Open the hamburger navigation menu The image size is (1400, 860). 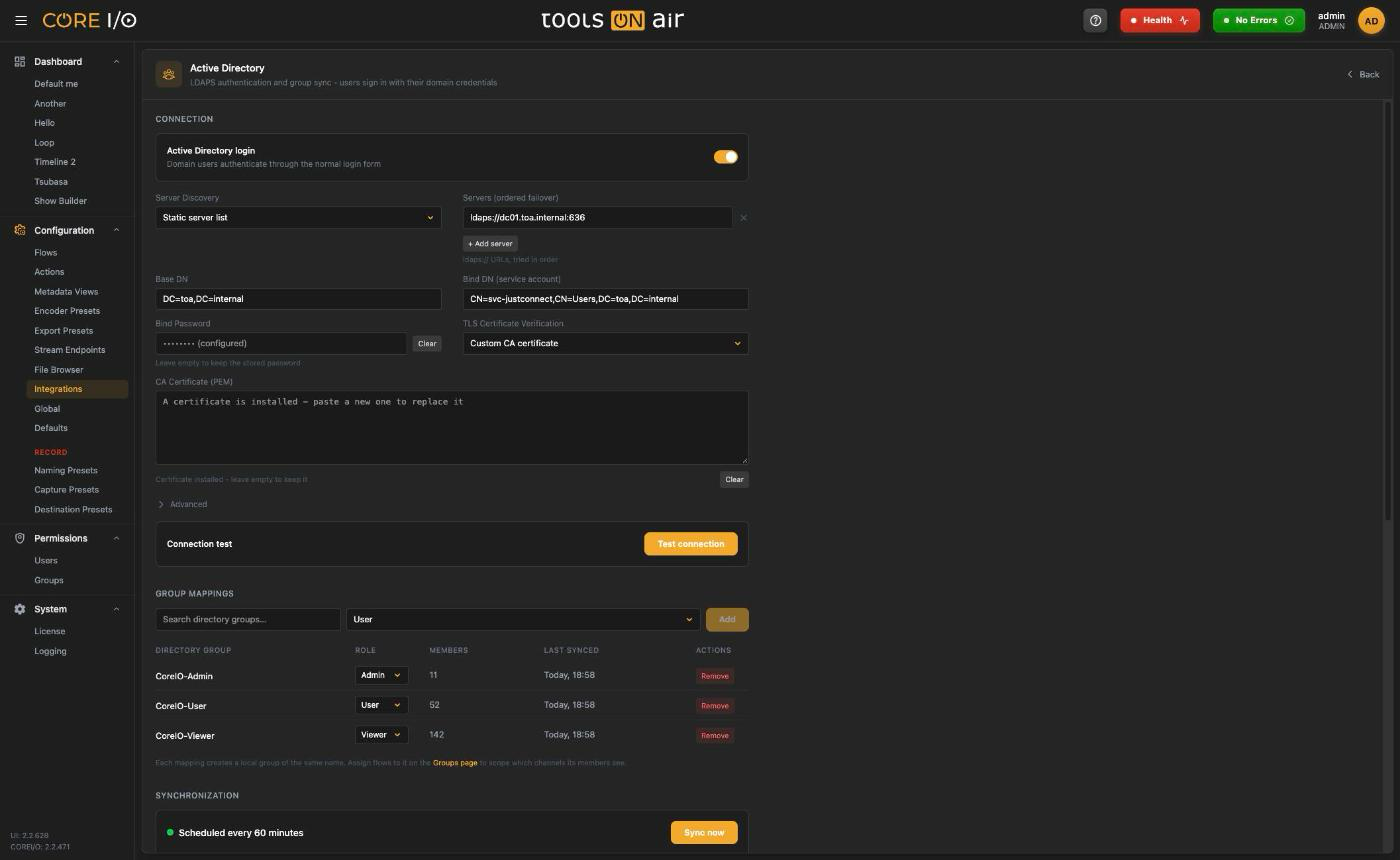[x=21, y=20]
